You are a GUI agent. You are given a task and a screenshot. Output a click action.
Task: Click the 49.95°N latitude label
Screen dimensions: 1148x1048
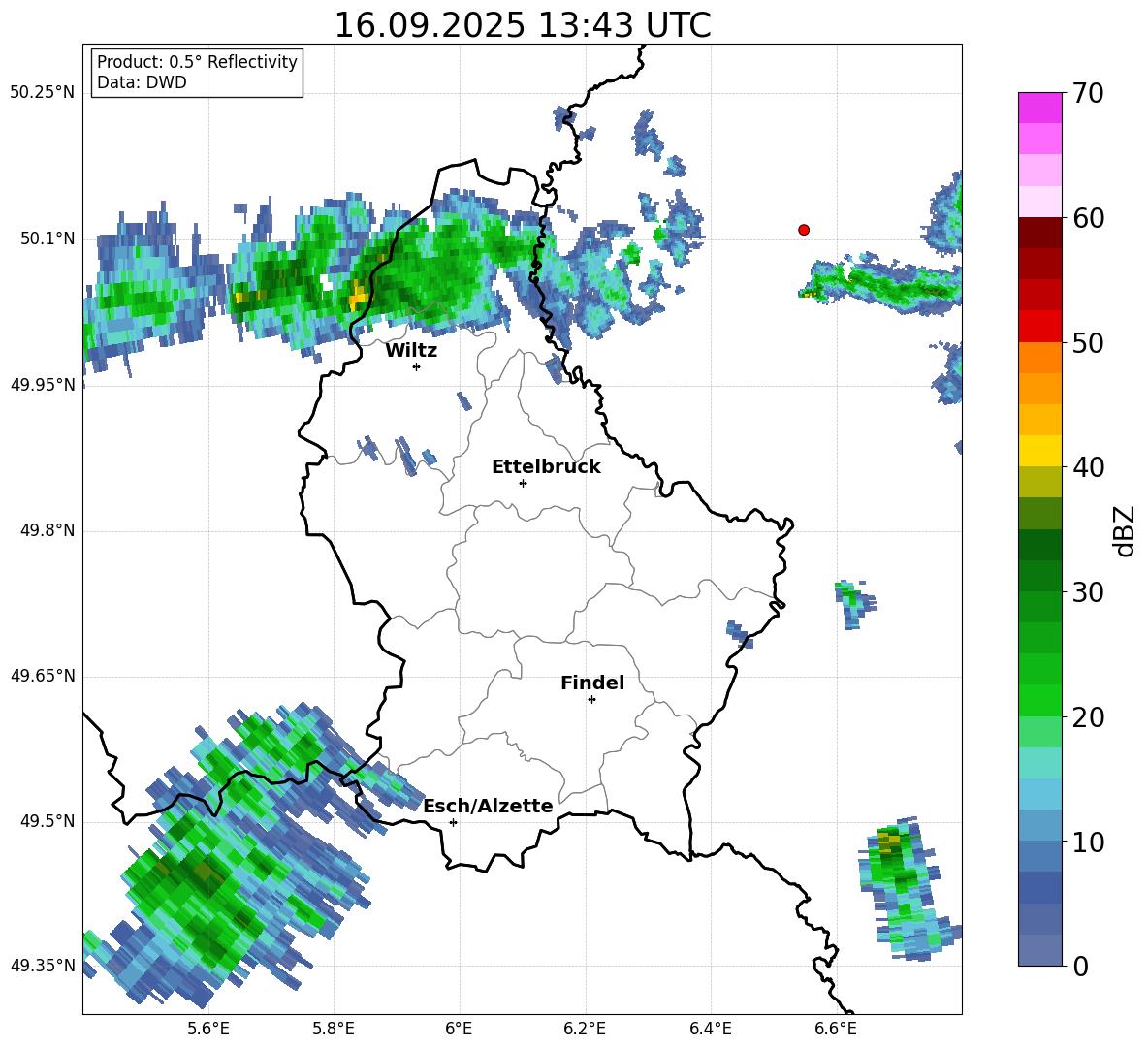click(43, 385)
